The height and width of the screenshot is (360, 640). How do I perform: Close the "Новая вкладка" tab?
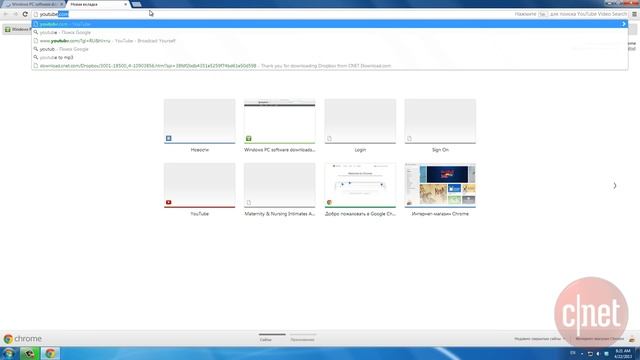coord(125,4)
